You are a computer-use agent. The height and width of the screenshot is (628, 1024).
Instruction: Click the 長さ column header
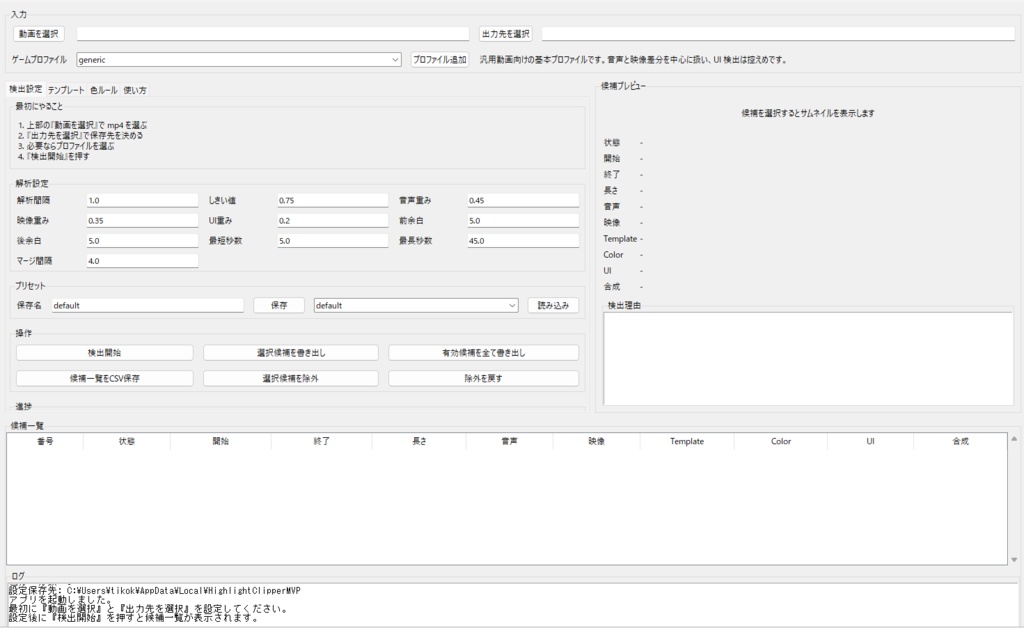pos(419,441)
